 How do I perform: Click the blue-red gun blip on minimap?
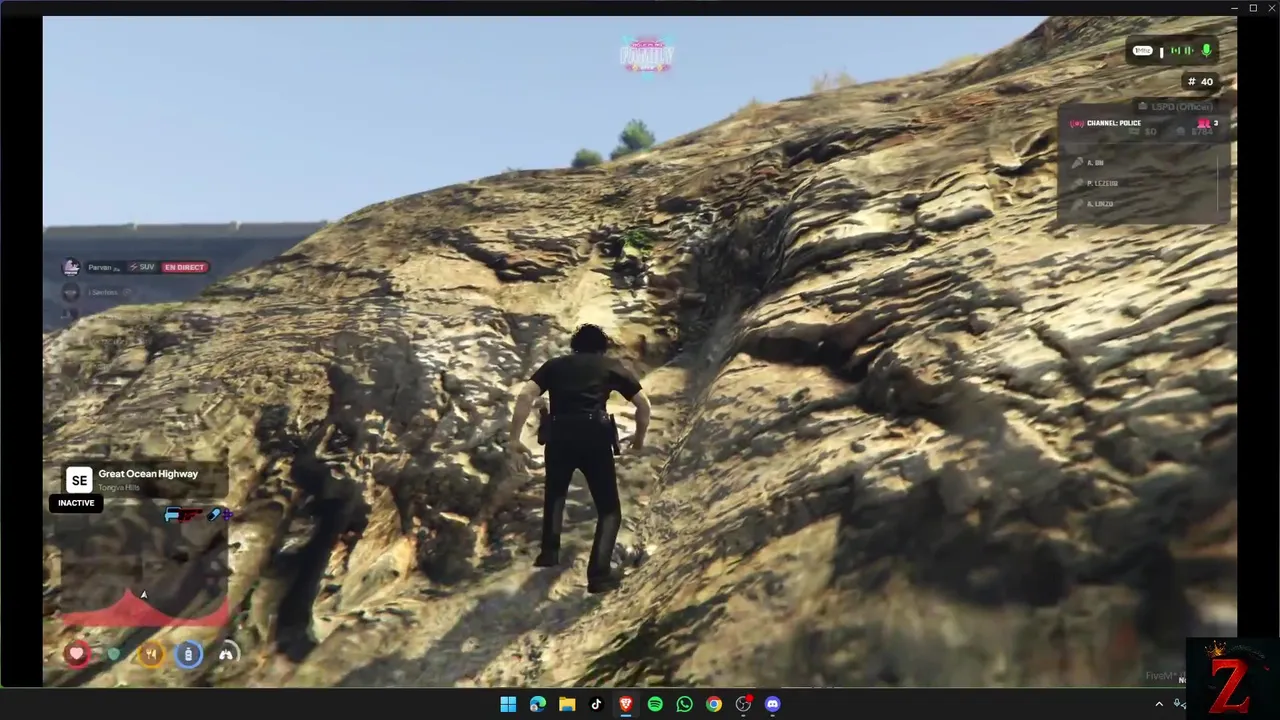coord(183,515)
